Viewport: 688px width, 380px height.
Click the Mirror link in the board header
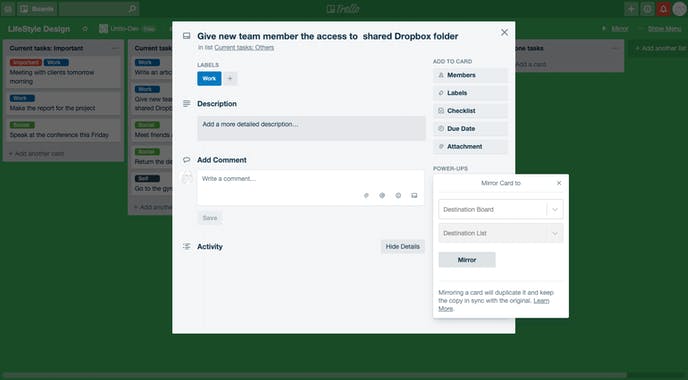pyautogui.click(x=620, y=29)
